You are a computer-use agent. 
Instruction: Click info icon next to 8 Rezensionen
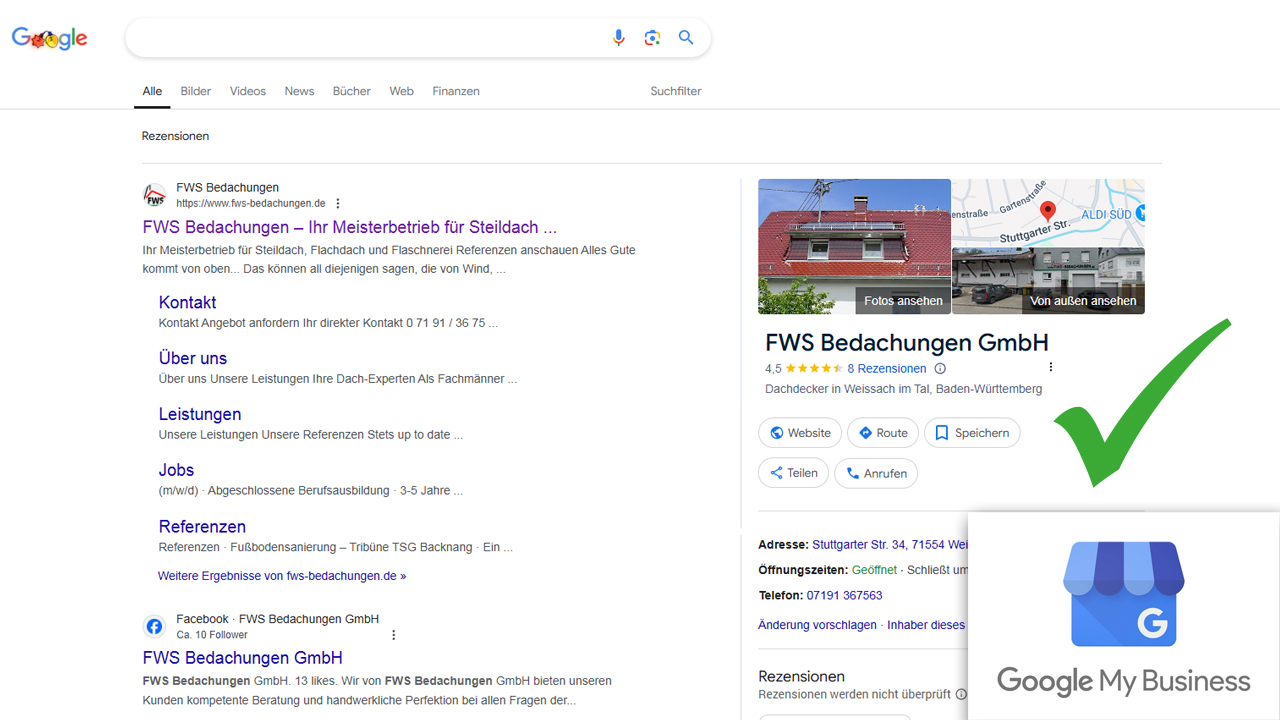tap(940, 369)
